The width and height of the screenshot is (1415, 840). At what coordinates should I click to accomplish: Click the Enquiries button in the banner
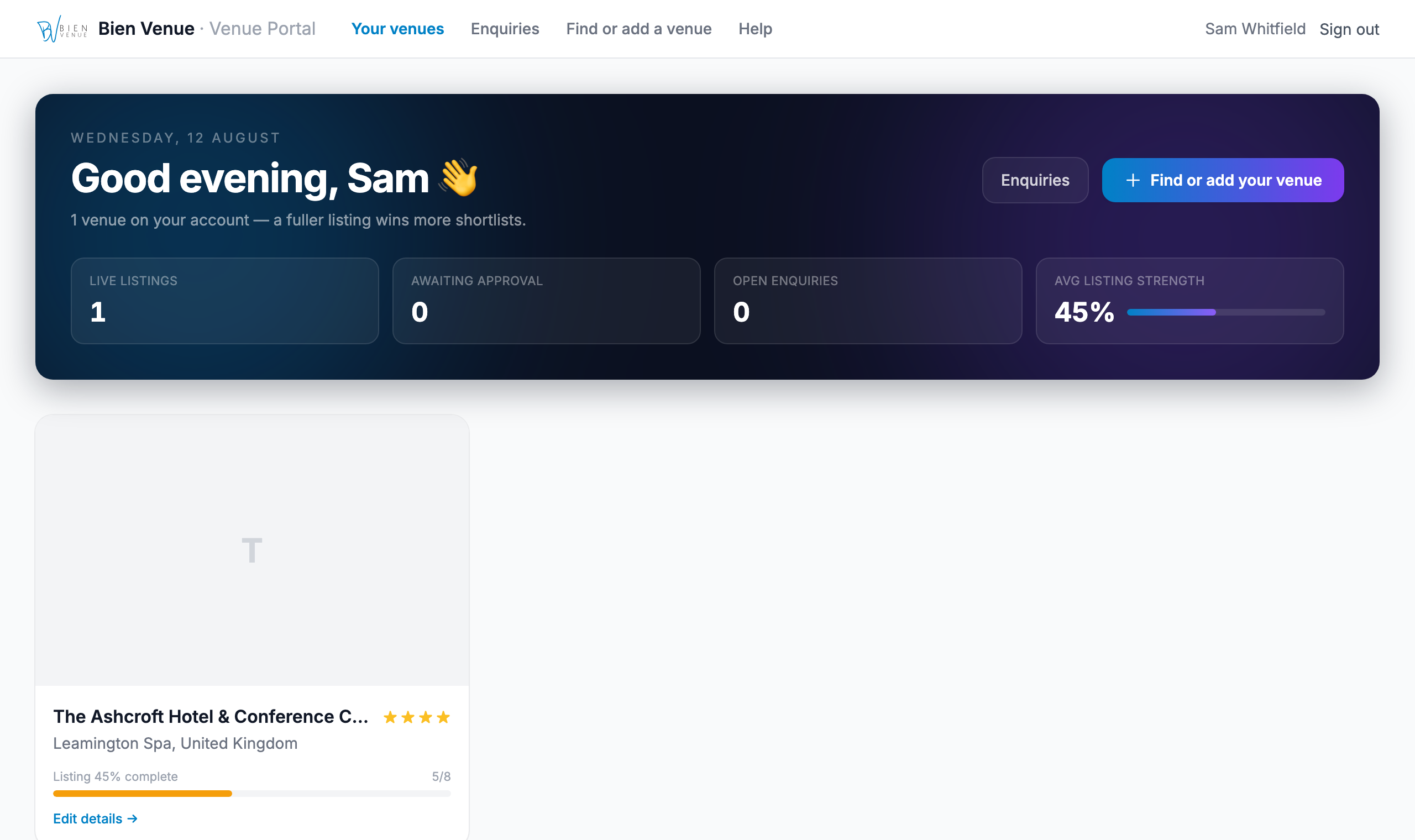click(1035, 180)
